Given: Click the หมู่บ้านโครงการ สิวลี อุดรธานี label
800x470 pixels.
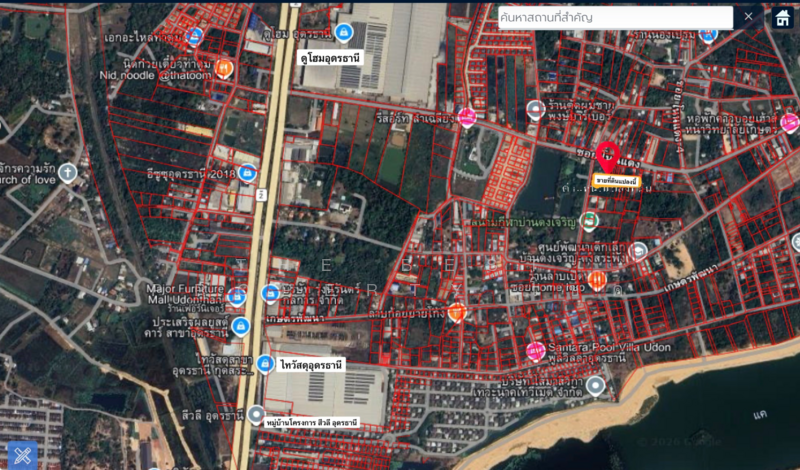Looking at the screenshot, I should point(311,423).
